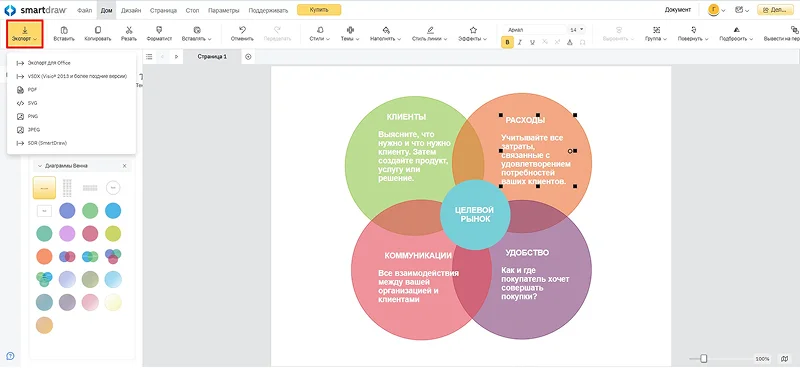Toggle bold B formatting

[x=507, y=42]
